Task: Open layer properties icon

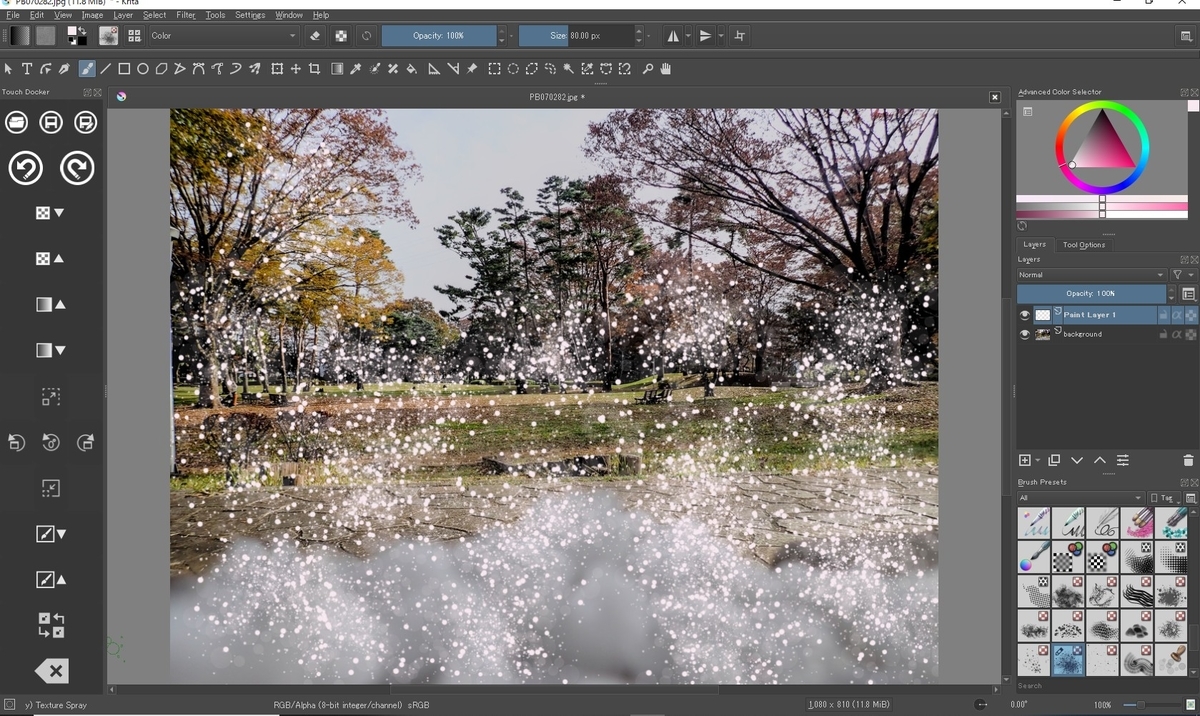Action: pos(1123,460)
